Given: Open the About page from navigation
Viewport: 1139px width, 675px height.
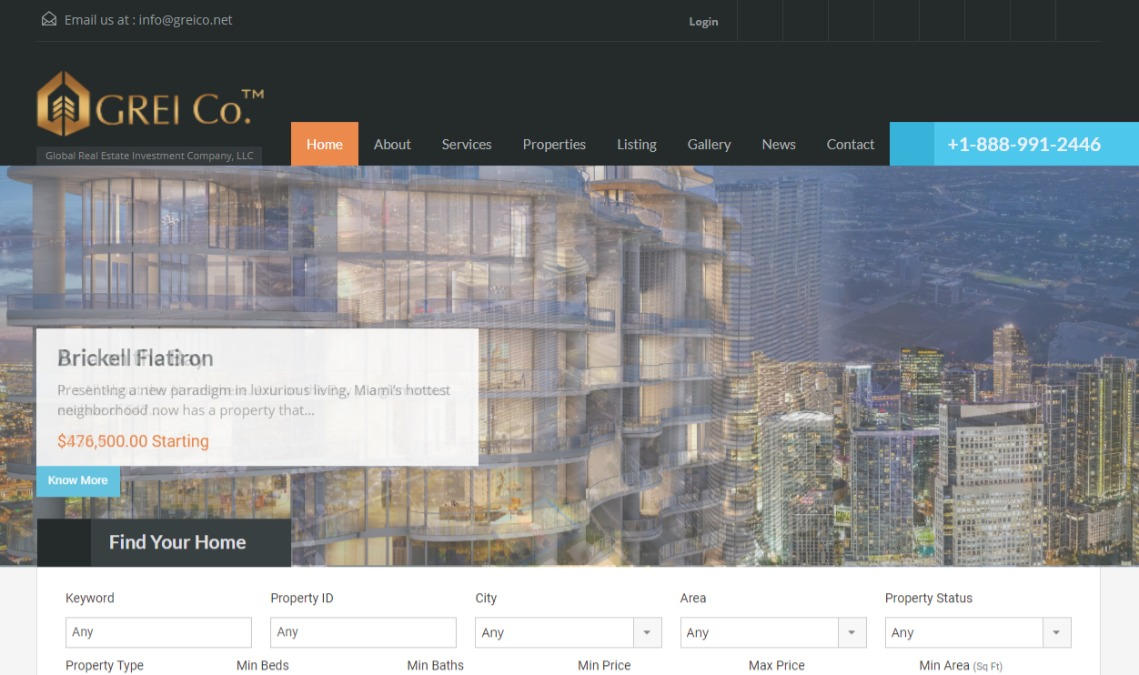Looking at the screenshot, I should 392,144.
